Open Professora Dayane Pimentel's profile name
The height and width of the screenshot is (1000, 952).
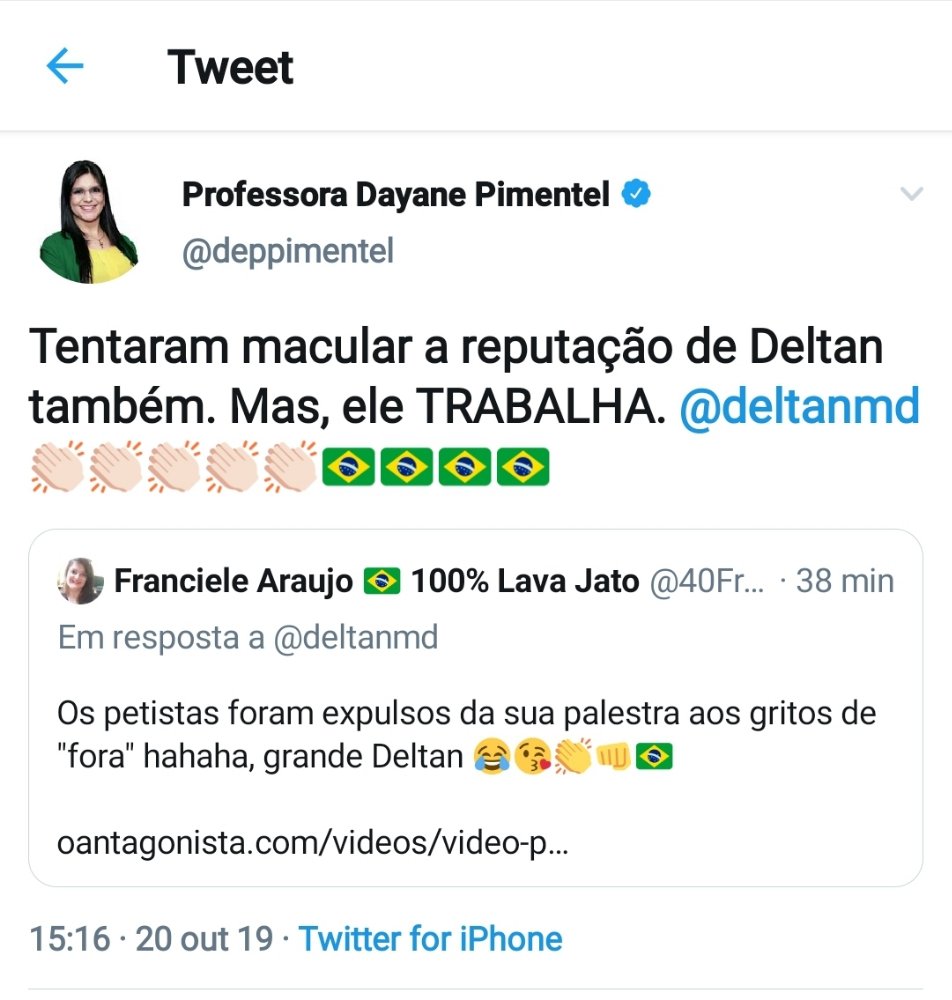click(395, 195)
